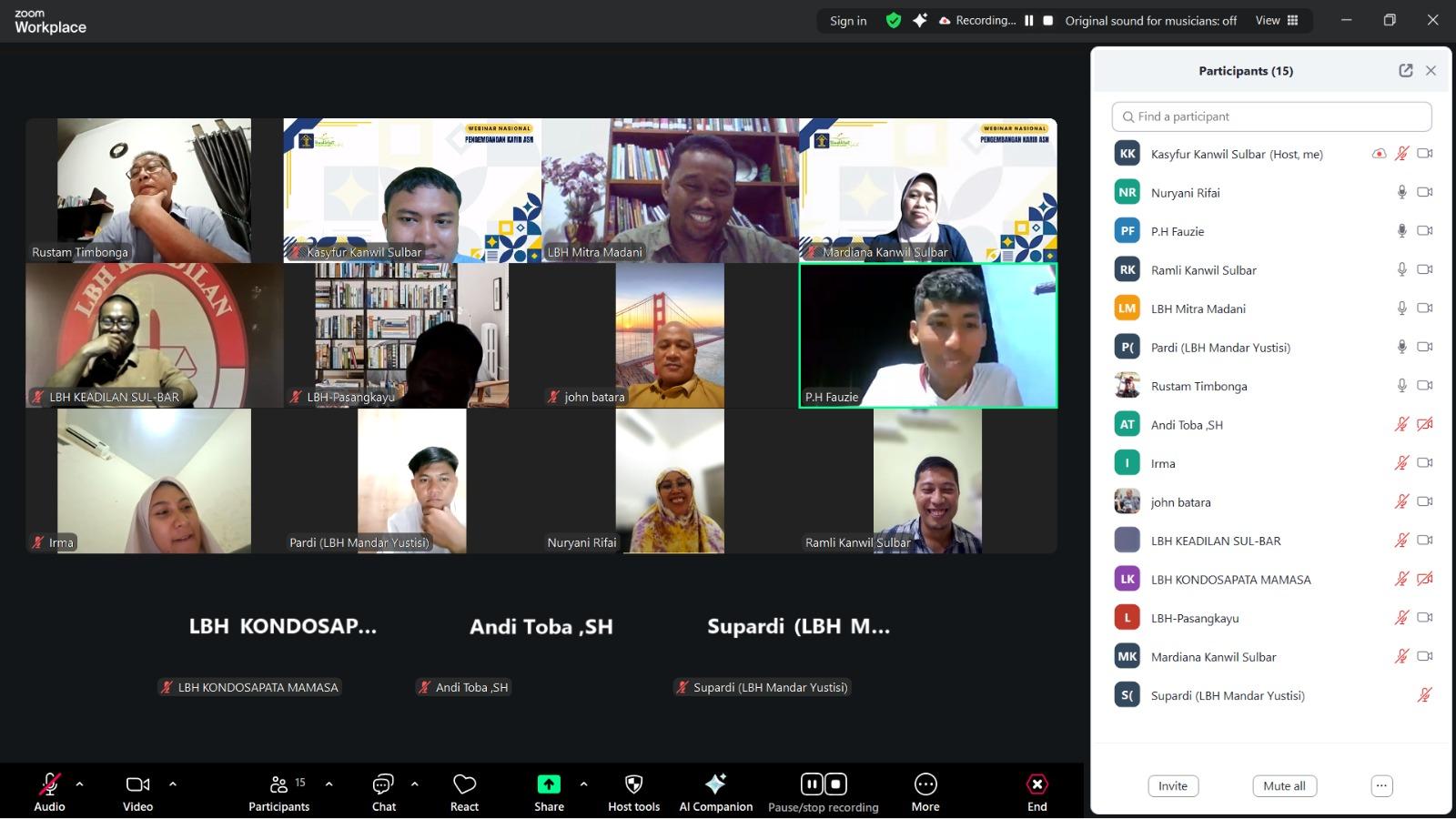Toggle the Video camera button
Viewport: 1456px width, 819px height.
[137, 784]
